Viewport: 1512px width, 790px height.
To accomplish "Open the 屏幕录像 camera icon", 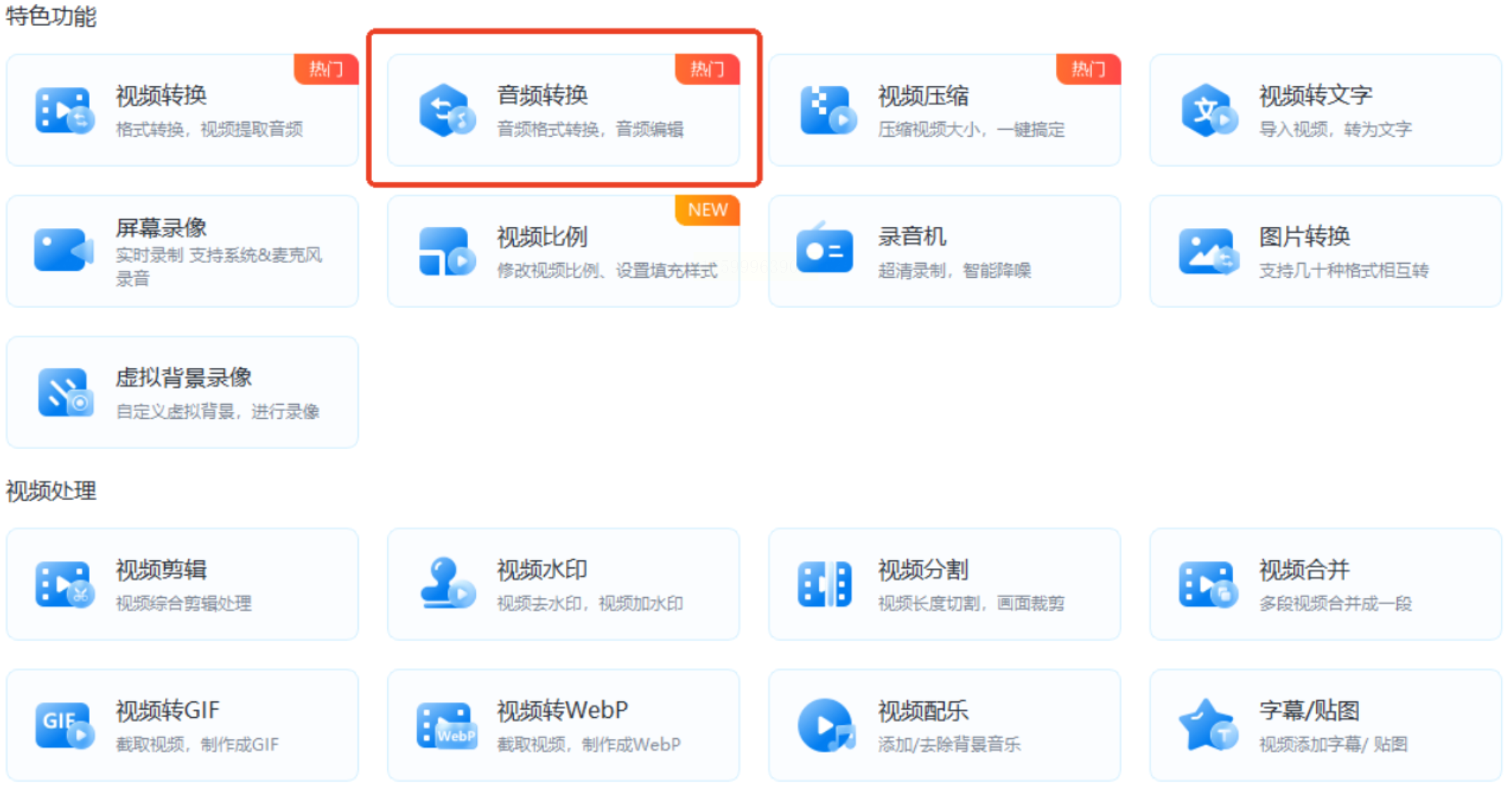I will (x=63, y=250).
